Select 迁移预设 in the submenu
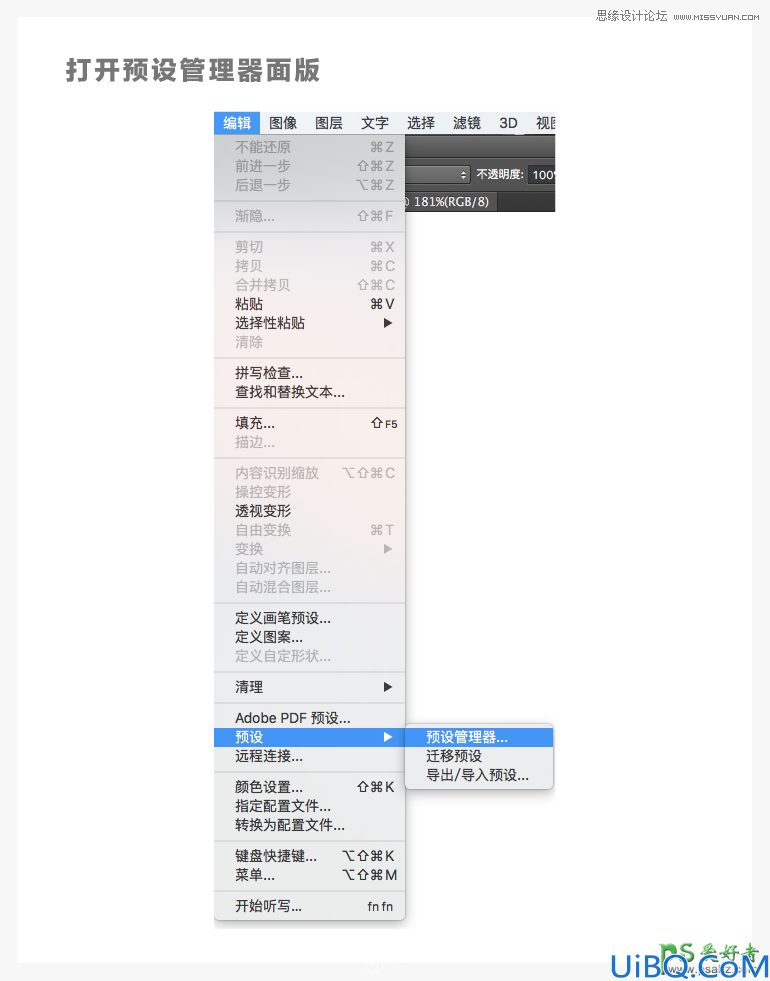 point(479,756)
